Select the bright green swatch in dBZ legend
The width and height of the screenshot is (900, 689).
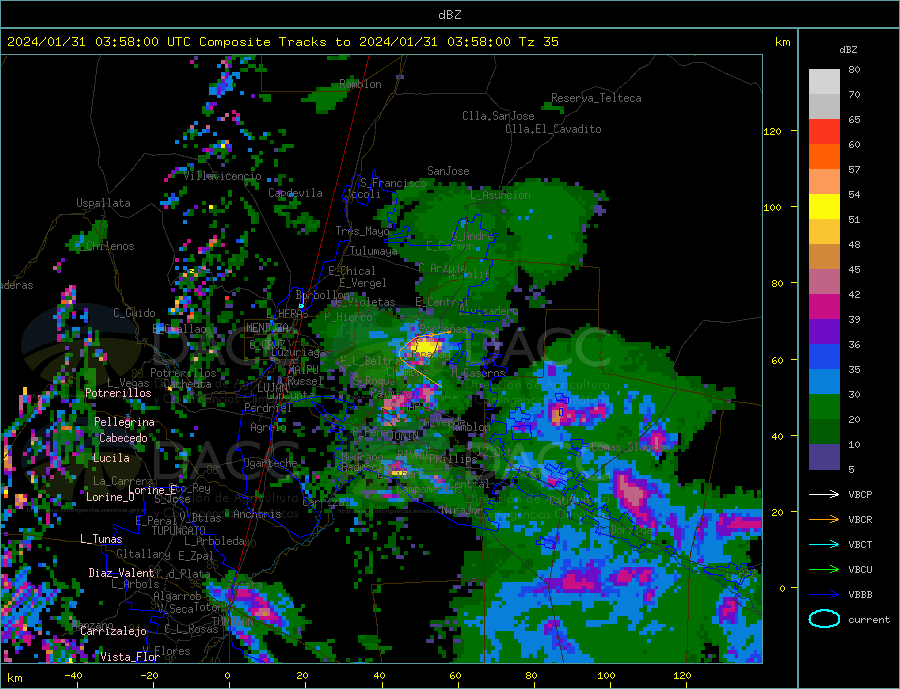824,407
